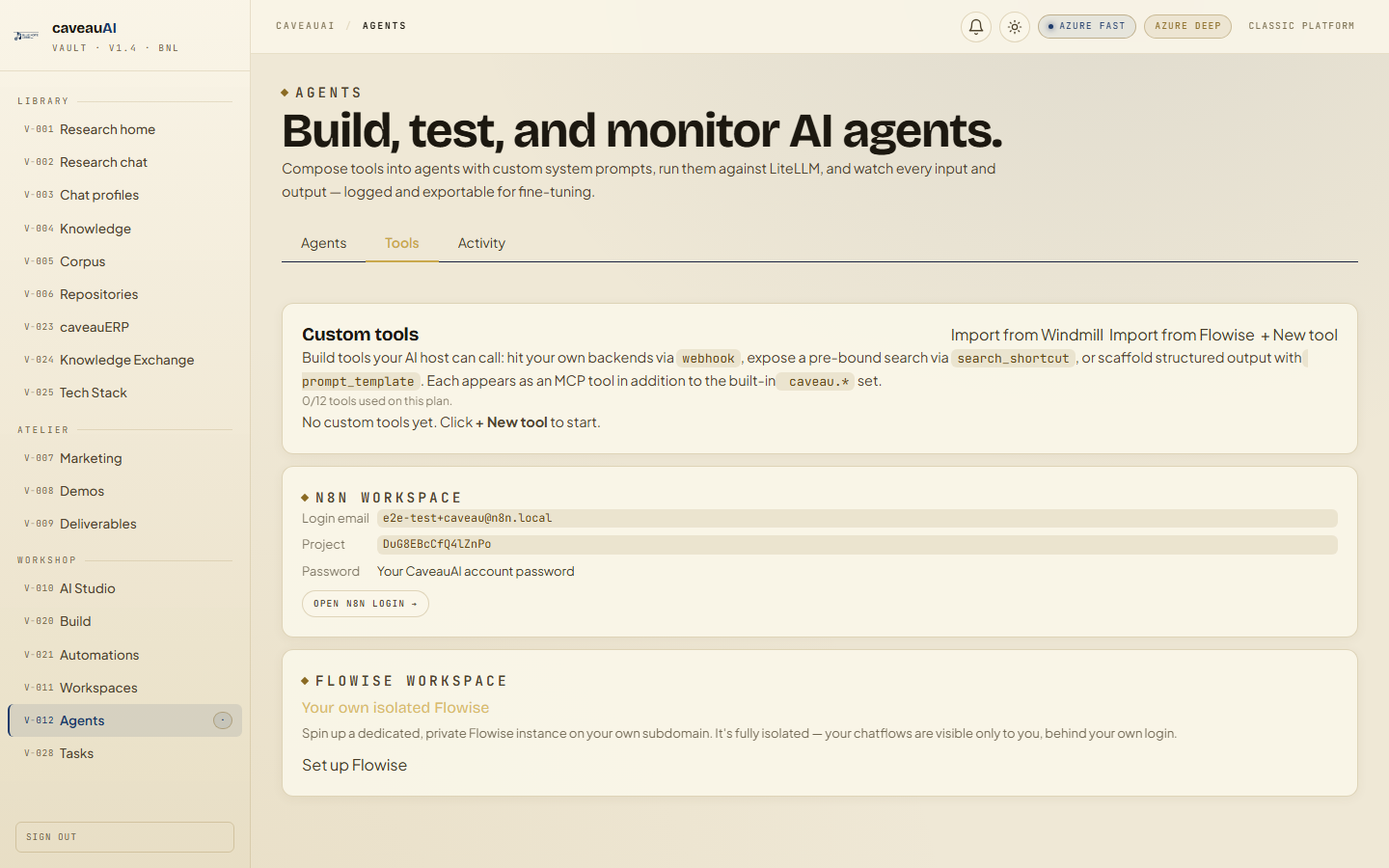Click 'Your CaveauAI account password' text
The width and height of the screenshot is (1389, 868).
476,571
